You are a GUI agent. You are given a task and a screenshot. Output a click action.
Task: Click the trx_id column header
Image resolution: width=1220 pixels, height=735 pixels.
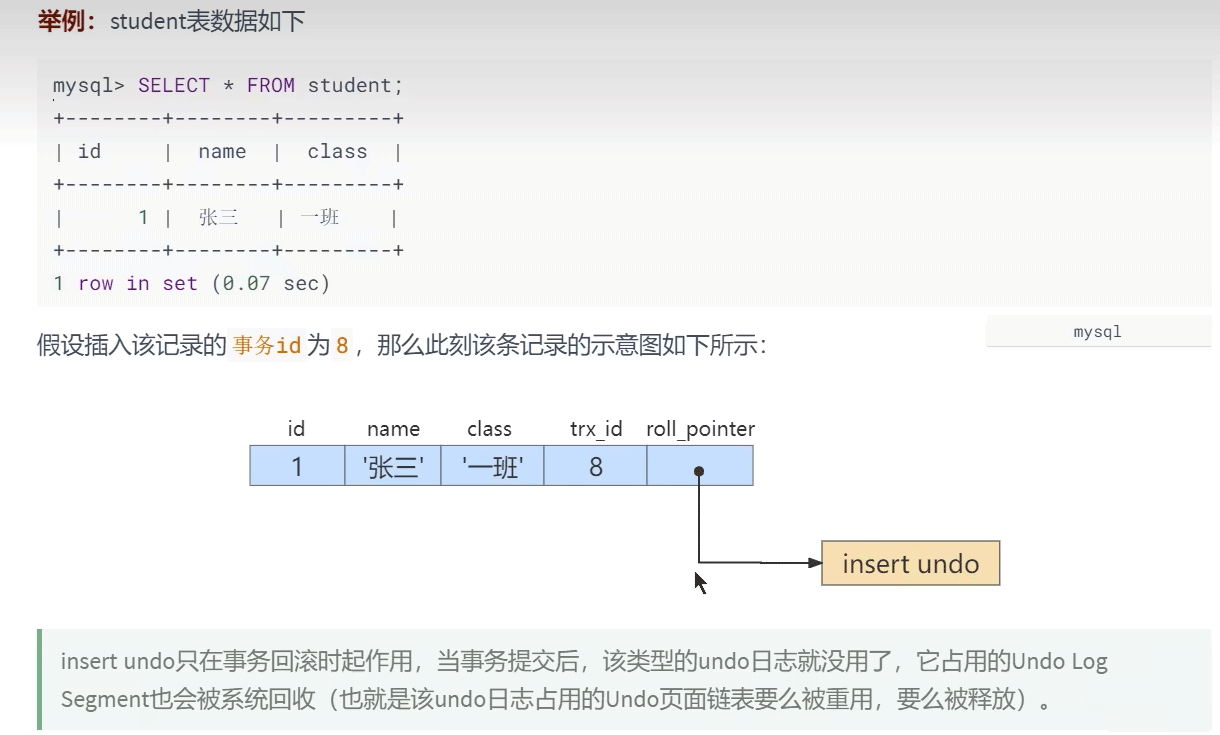pyautogui.click(x=595, y=429)
